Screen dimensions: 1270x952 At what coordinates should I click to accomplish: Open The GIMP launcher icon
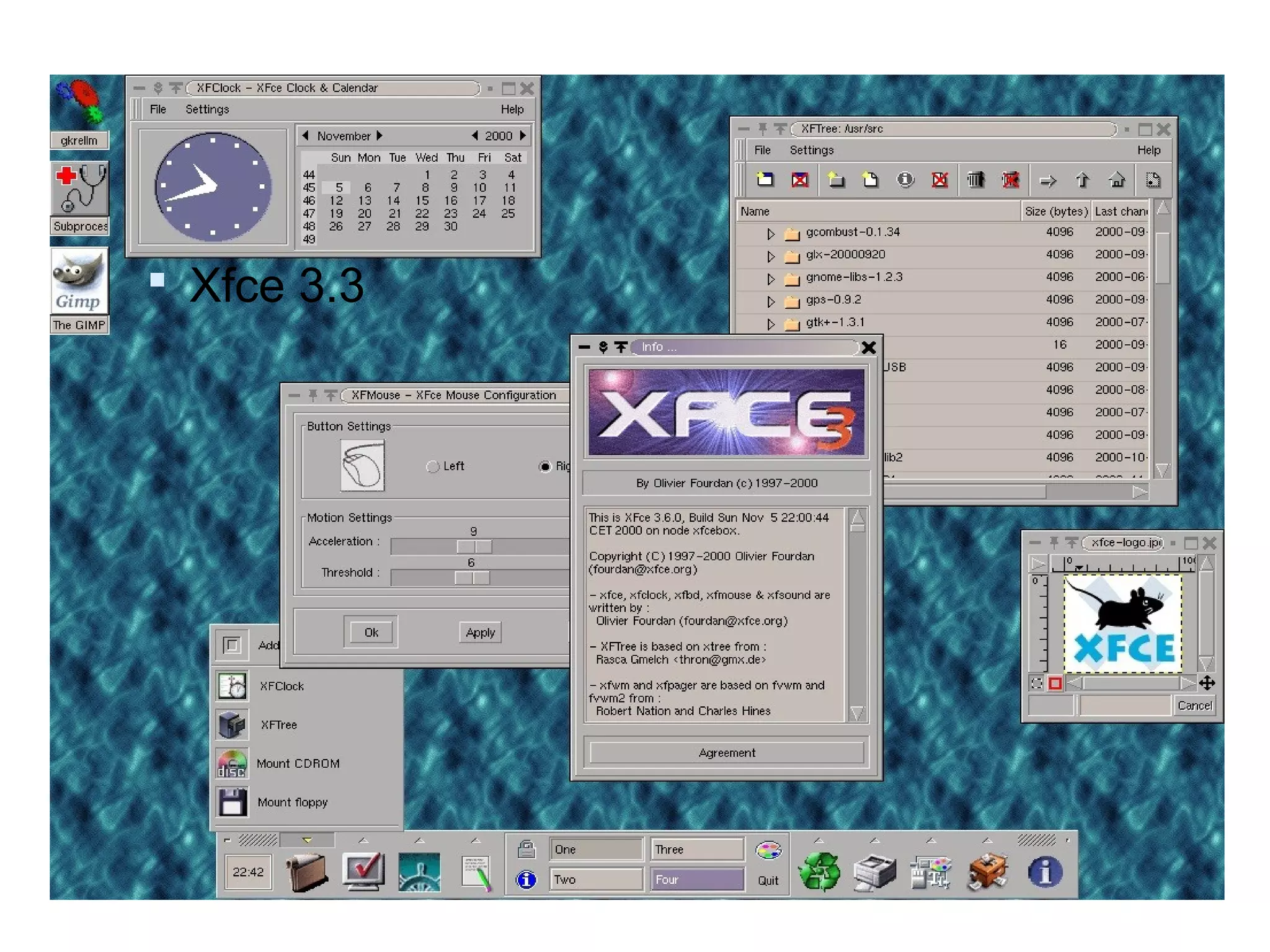(79, 280)
